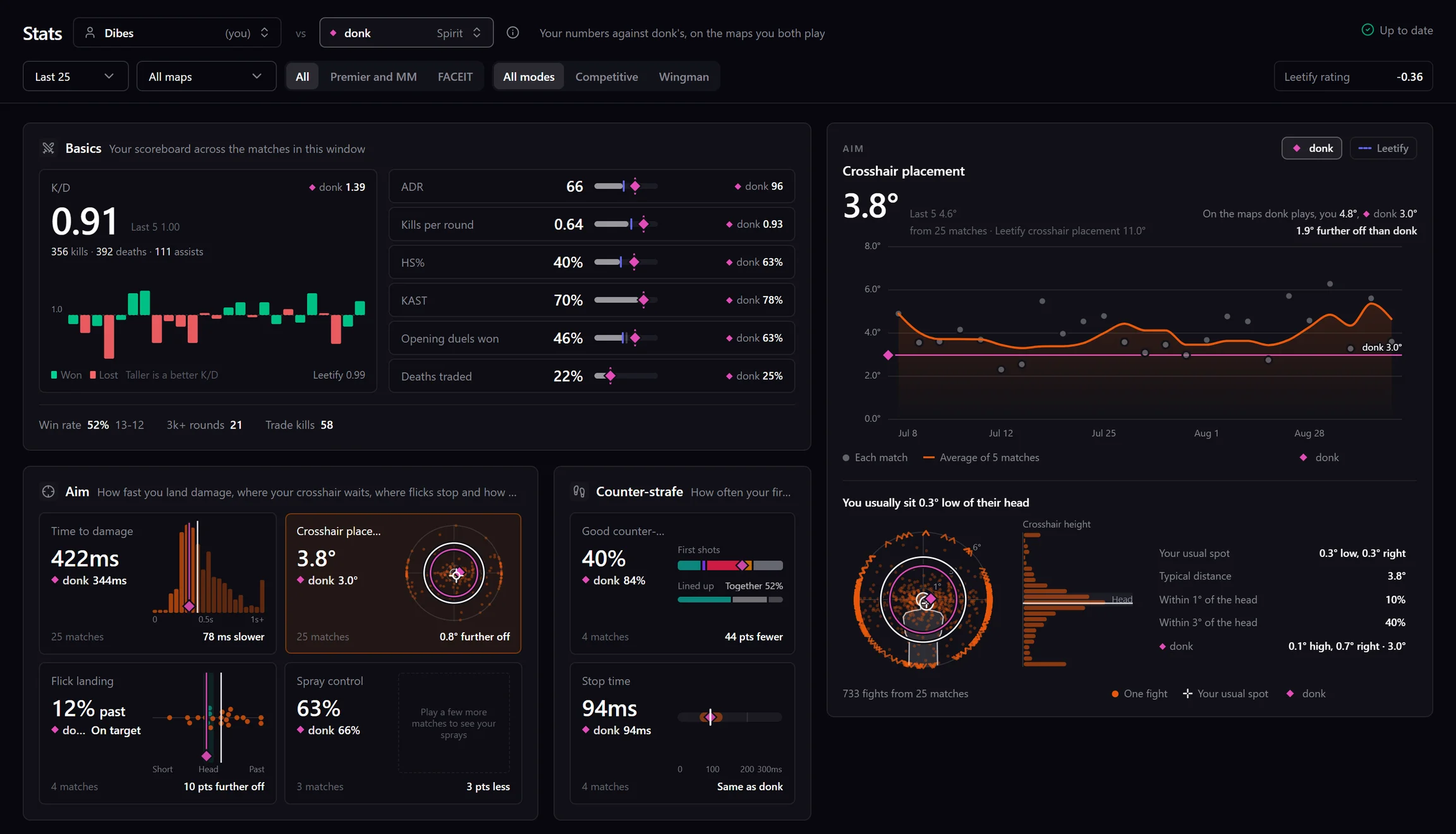Image resolution: width=1456 pixels, height=834 pixels.
Task: Click the K/D value 0.91
Action: coord(84,222)
